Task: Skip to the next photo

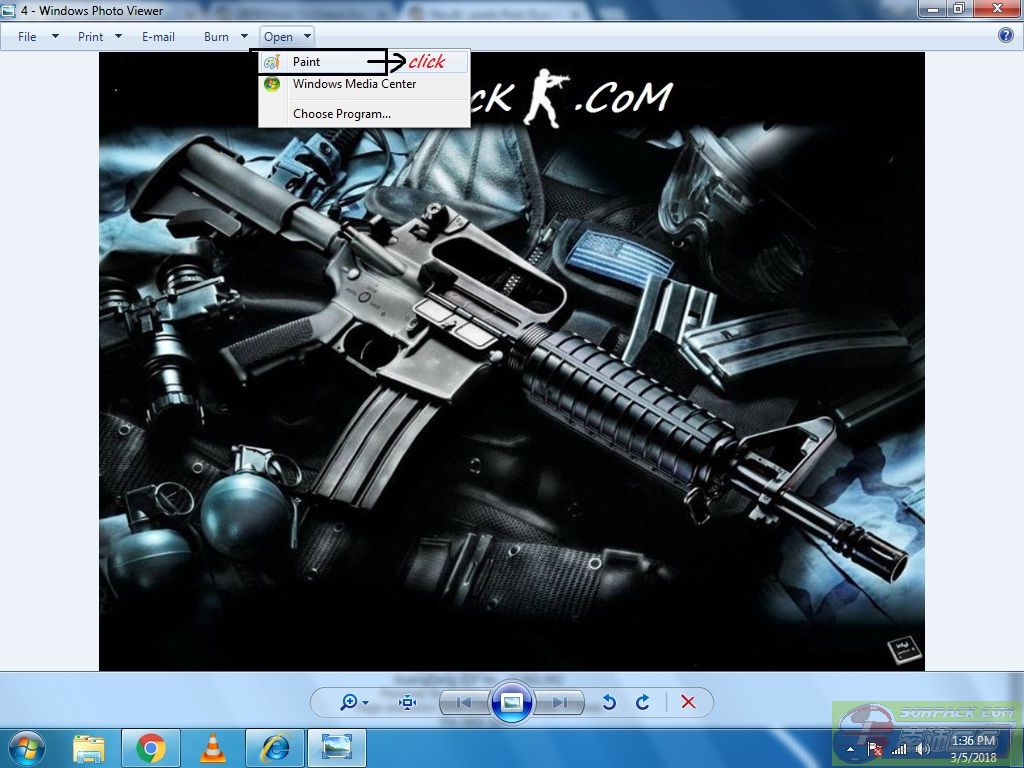Action: [x=559, y=702]
